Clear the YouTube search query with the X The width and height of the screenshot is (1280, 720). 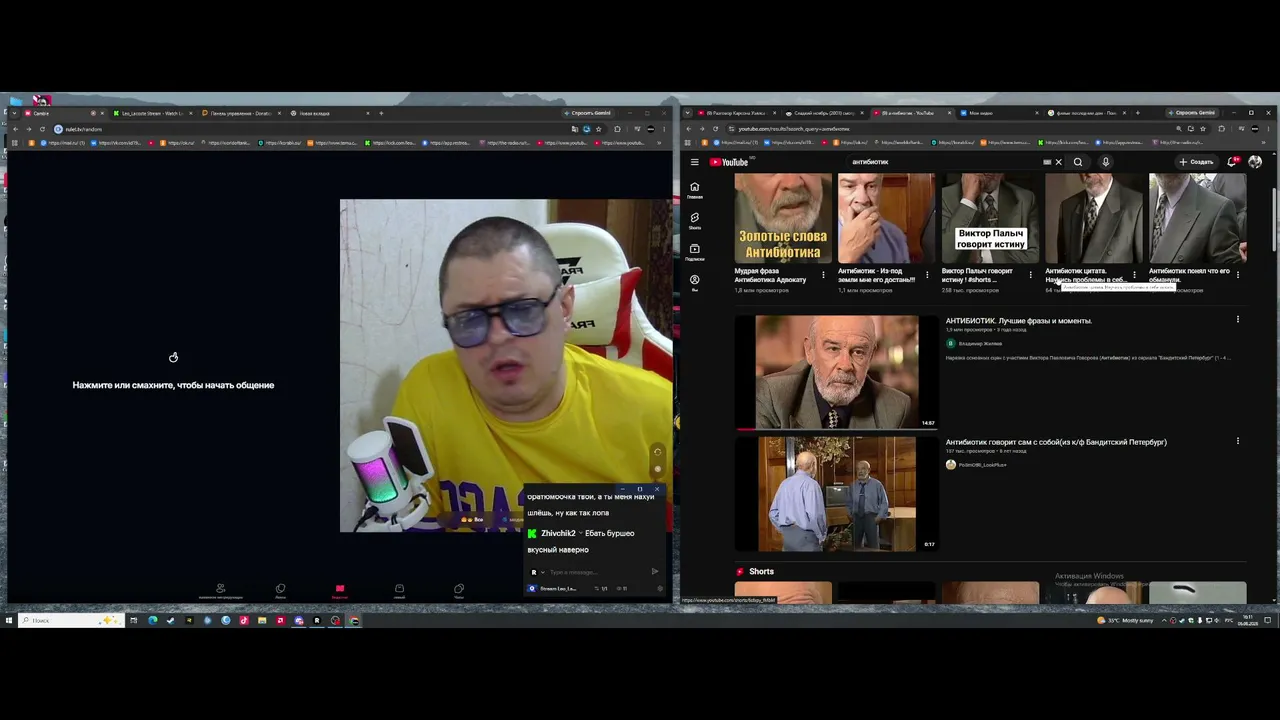pos(1058,162)
